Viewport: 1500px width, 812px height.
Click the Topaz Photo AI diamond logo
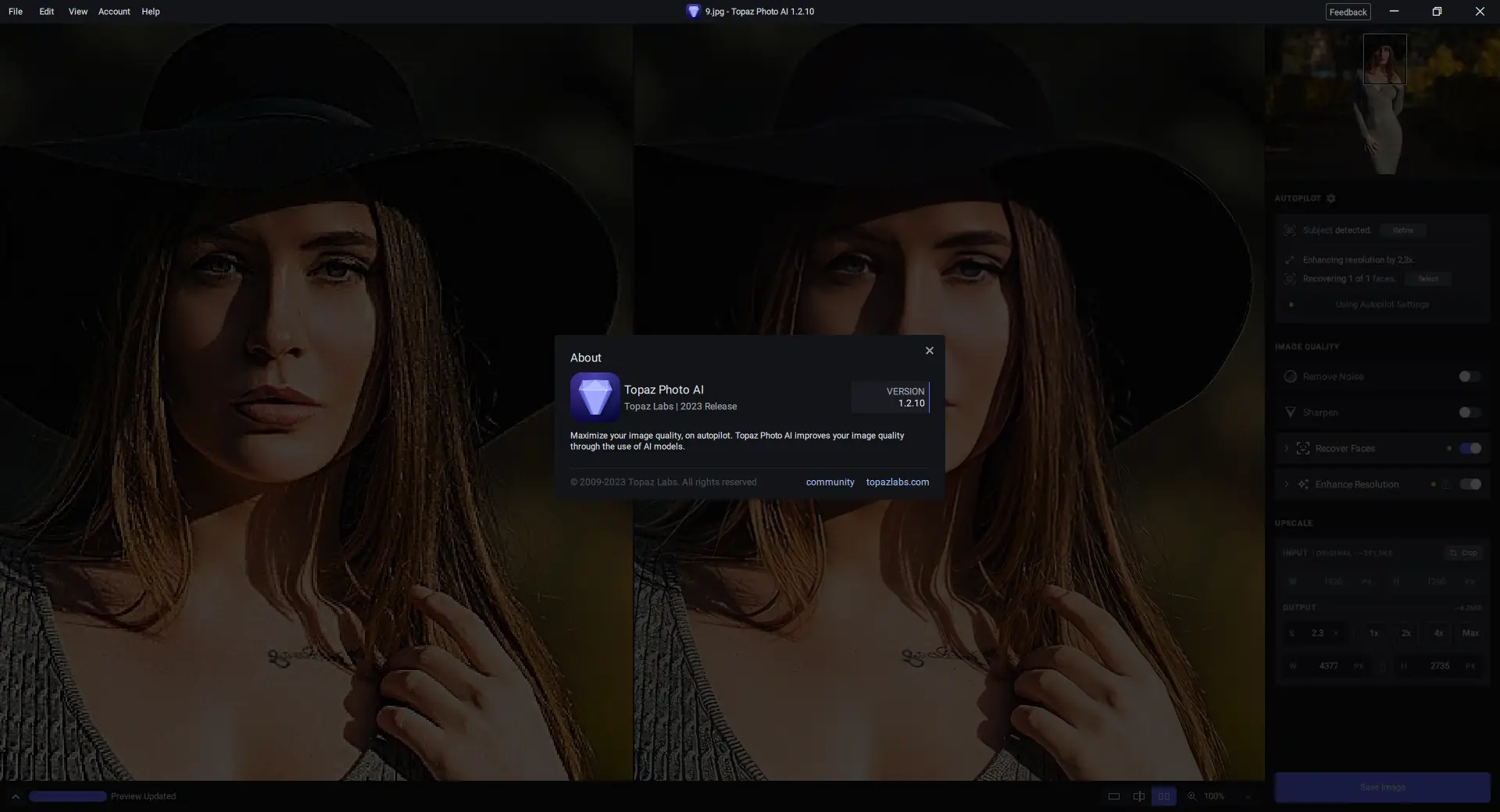(x=595, y=397)
